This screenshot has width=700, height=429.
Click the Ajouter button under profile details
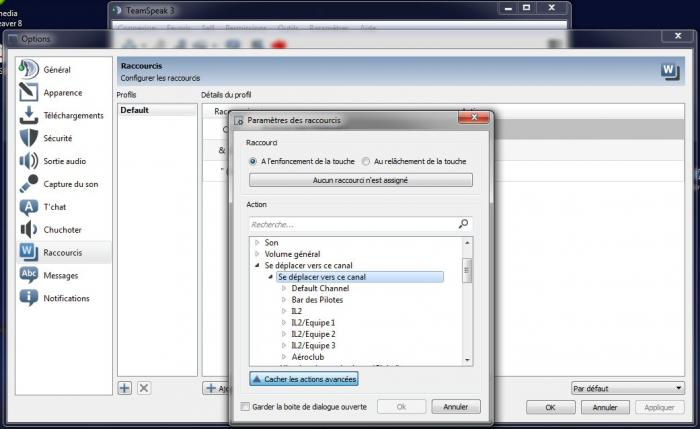pyautogui.click(x=216, y=388)
